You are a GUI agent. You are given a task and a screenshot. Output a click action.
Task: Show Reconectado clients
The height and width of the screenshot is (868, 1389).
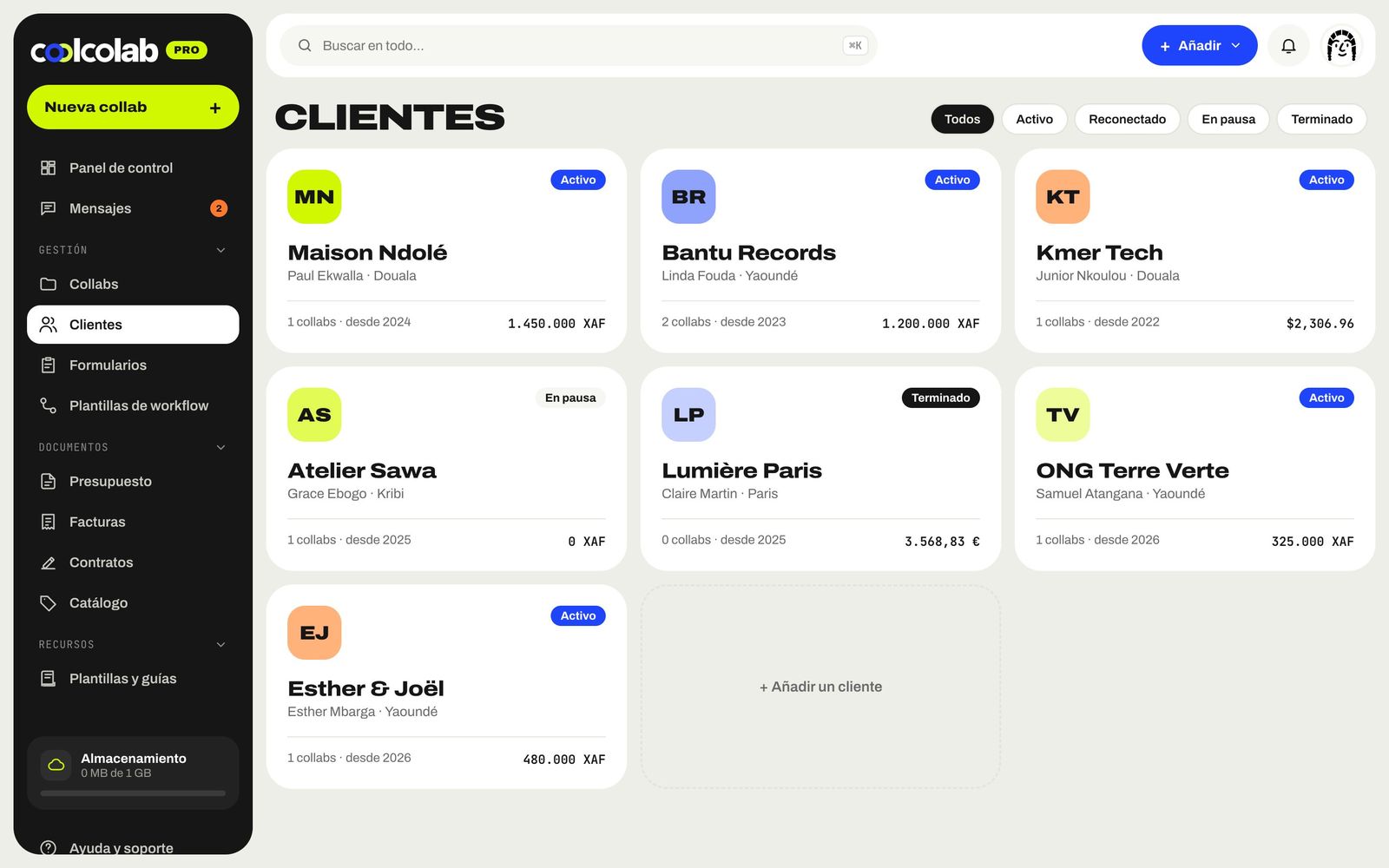click(1127, 119)
